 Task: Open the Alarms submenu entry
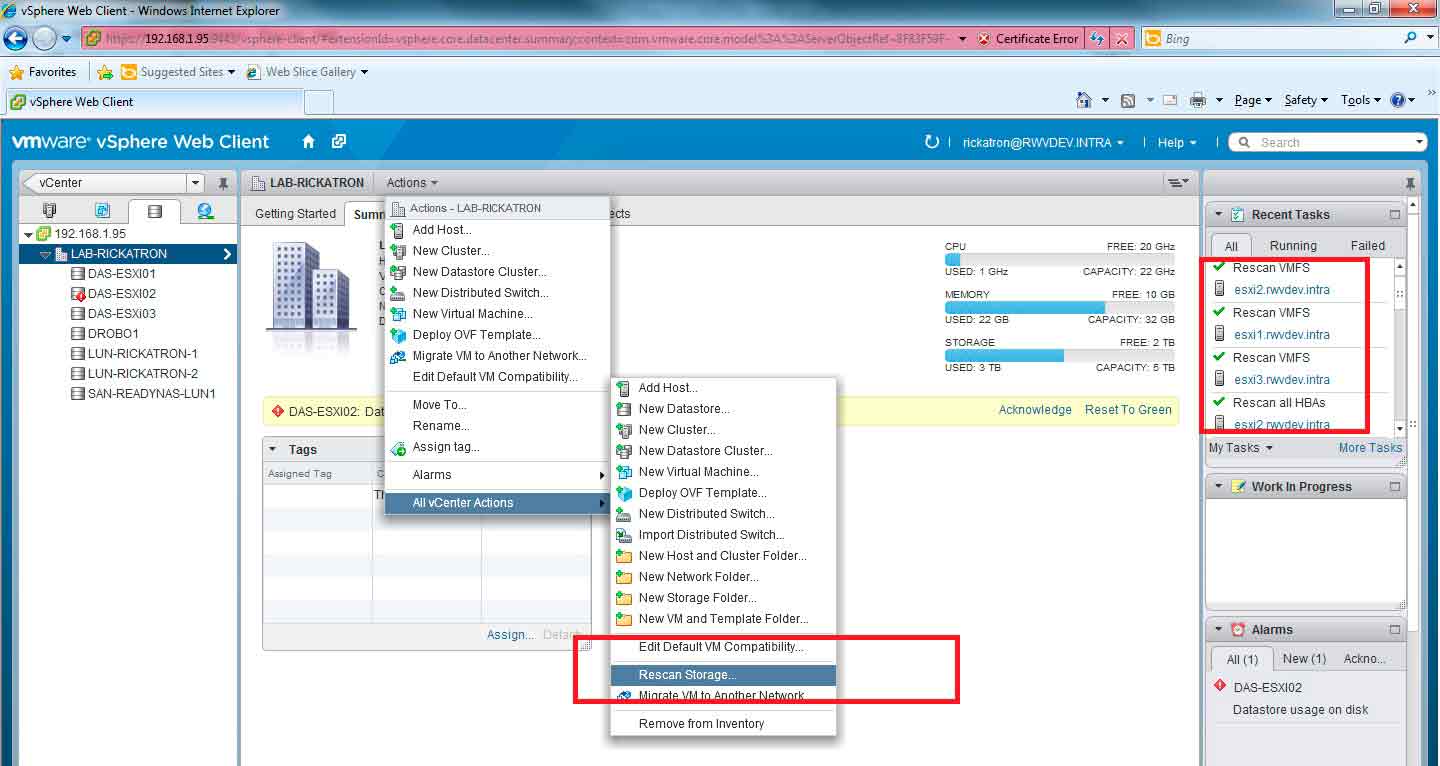(497, 475)
